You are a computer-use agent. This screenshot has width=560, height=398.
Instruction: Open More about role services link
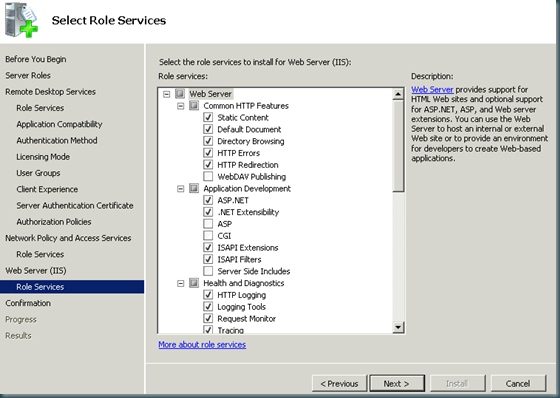coord(202,345)
